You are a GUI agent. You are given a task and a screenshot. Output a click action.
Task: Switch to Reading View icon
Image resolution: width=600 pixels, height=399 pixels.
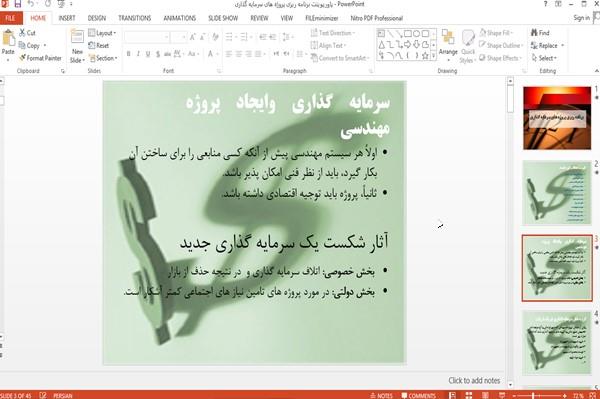coord(485,395)
